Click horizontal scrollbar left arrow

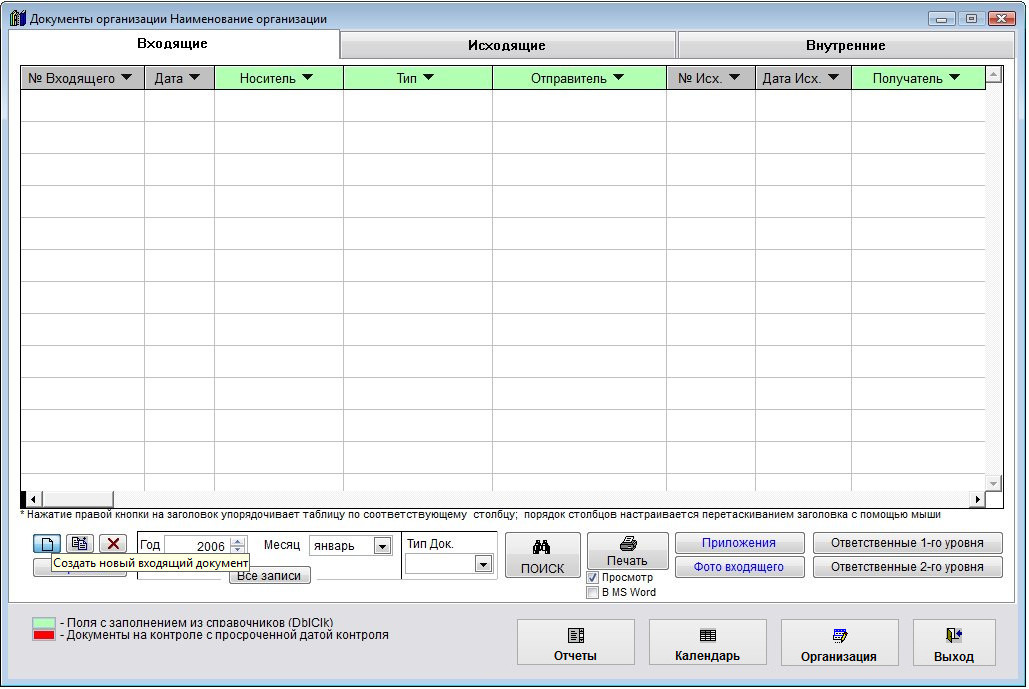point(33,499)
